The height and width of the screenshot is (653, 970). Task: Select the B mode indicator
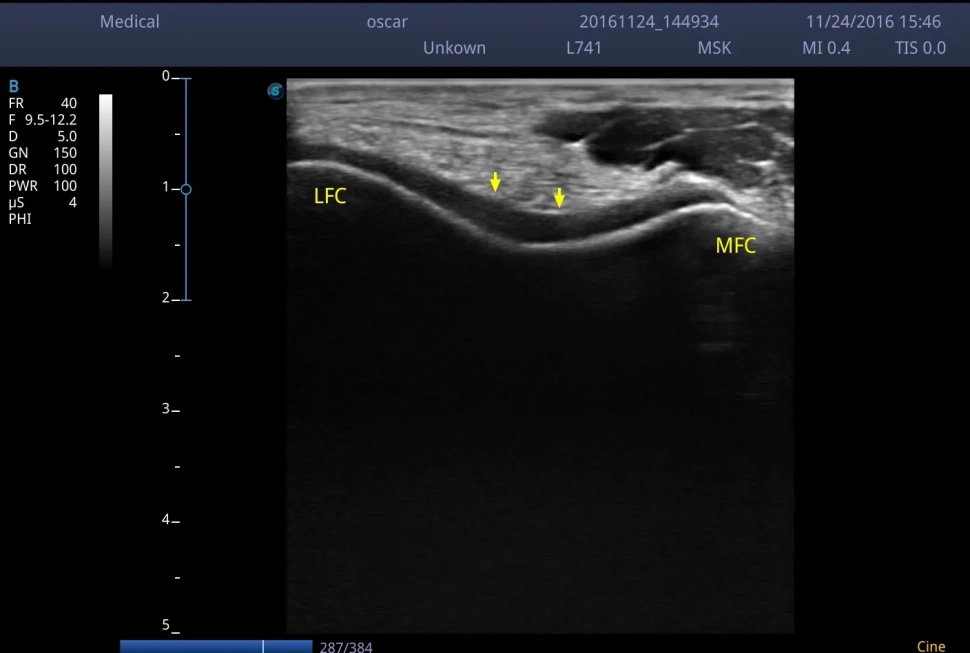pyautogui.click(x=14, y=87)
